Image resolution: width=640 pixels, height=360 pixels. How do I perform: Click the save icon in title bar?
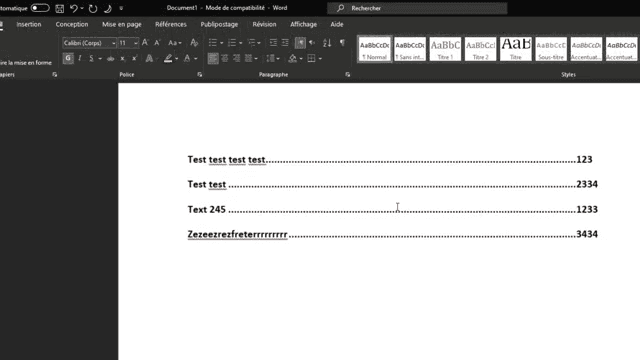pos(60,8)
